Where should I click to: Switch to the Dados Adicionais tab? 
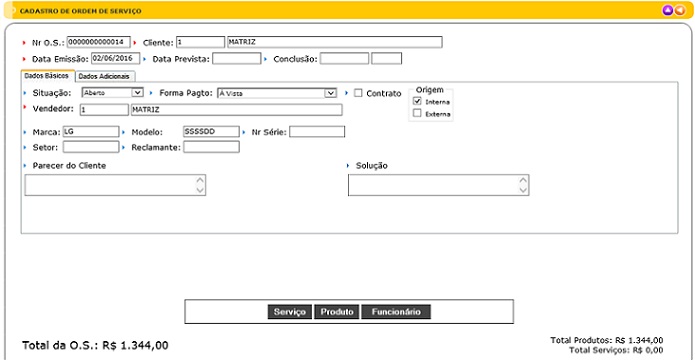tap(104, 76)
